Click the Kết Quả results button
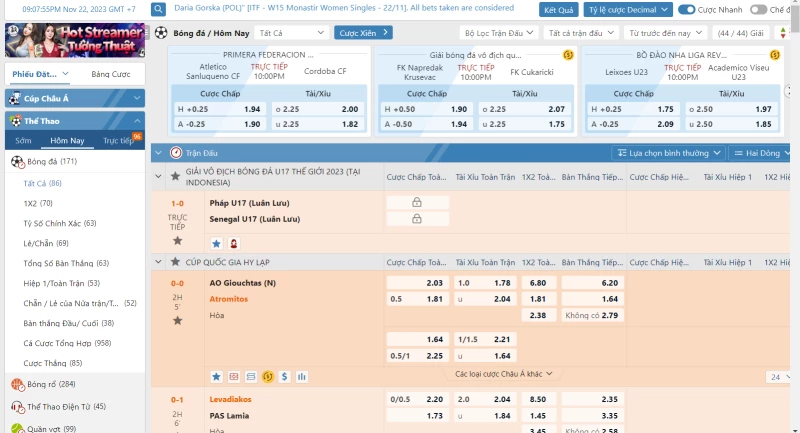 [558, 10]
